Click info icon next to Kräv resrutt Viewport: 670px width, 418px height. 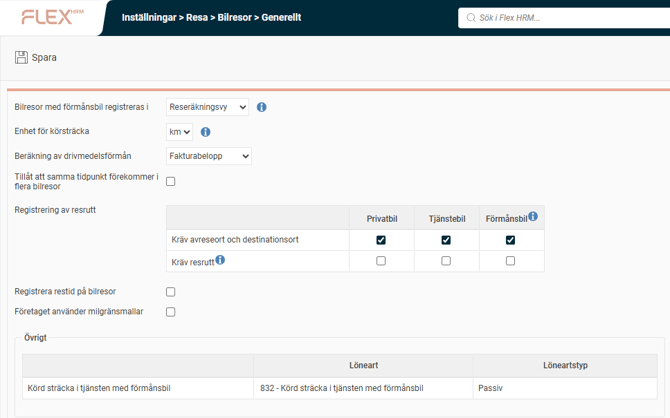click(x=220, y=260)
